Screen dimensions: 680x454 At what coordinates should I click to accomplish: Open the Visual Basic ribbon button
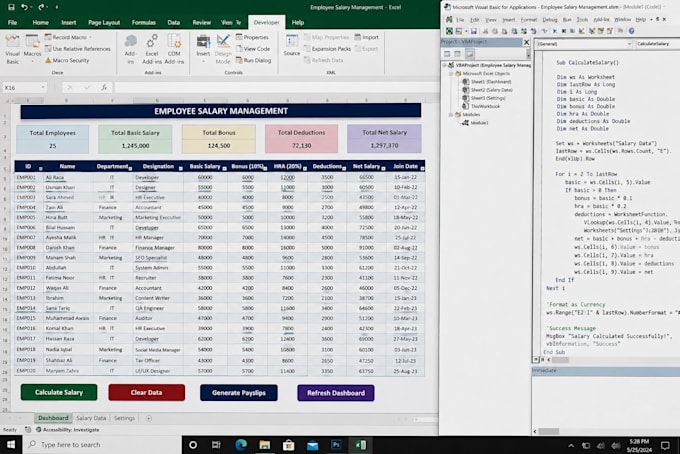click(12, 49)
